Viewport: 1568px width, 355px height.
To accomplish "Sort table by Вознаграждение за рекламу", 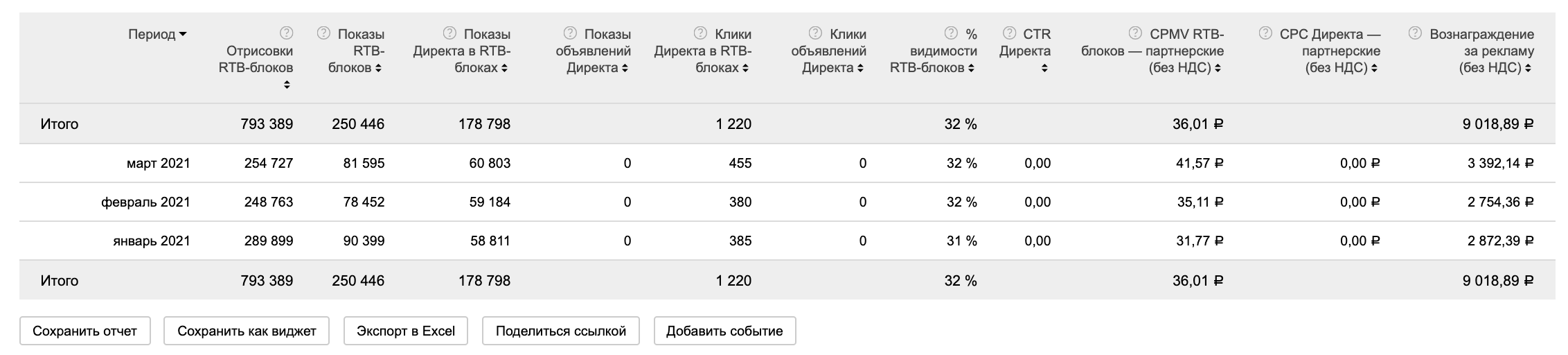I will (1528, 68).
